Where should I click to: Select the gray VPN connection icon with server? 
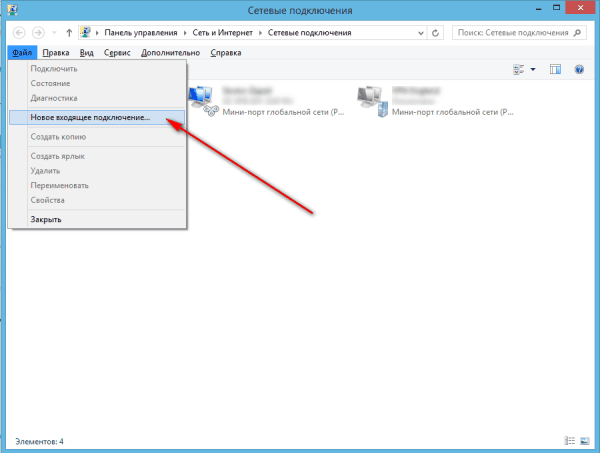[372, 101]
